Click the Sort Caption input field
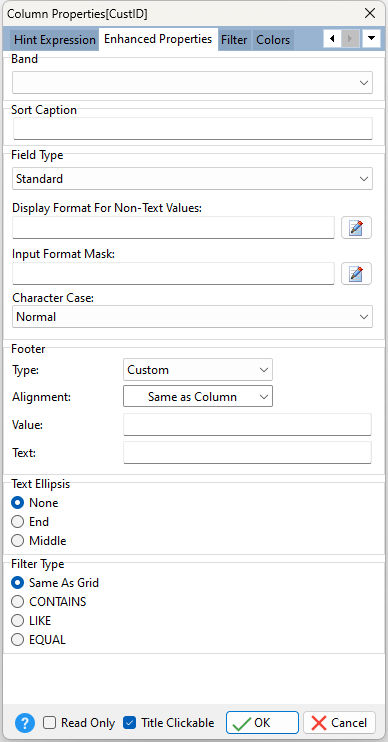The height and width of the screenshot is (742, 388). (193, 128)
